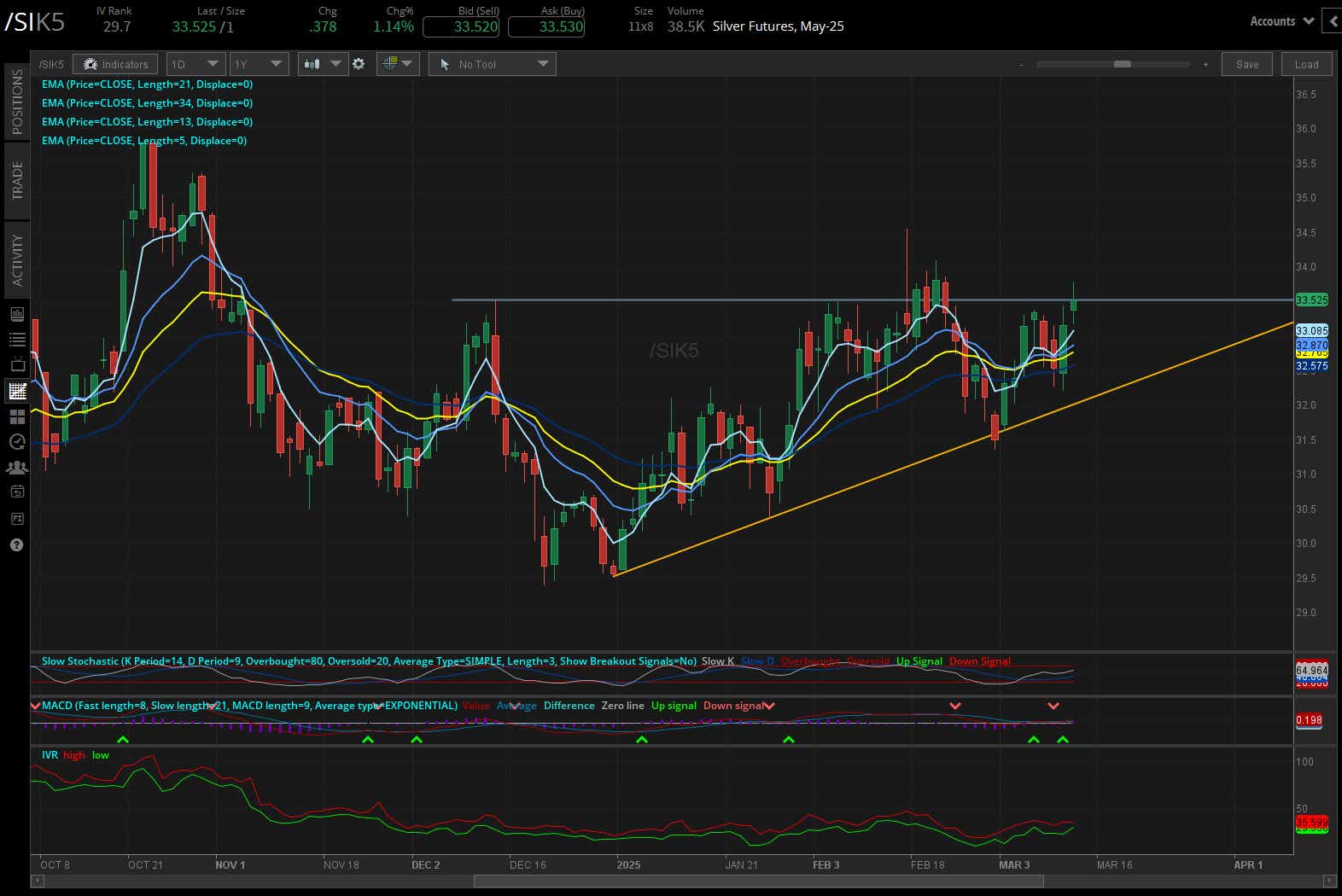
Task: Open the four-tile layout sidebar icon
Action: pos(17,416)
